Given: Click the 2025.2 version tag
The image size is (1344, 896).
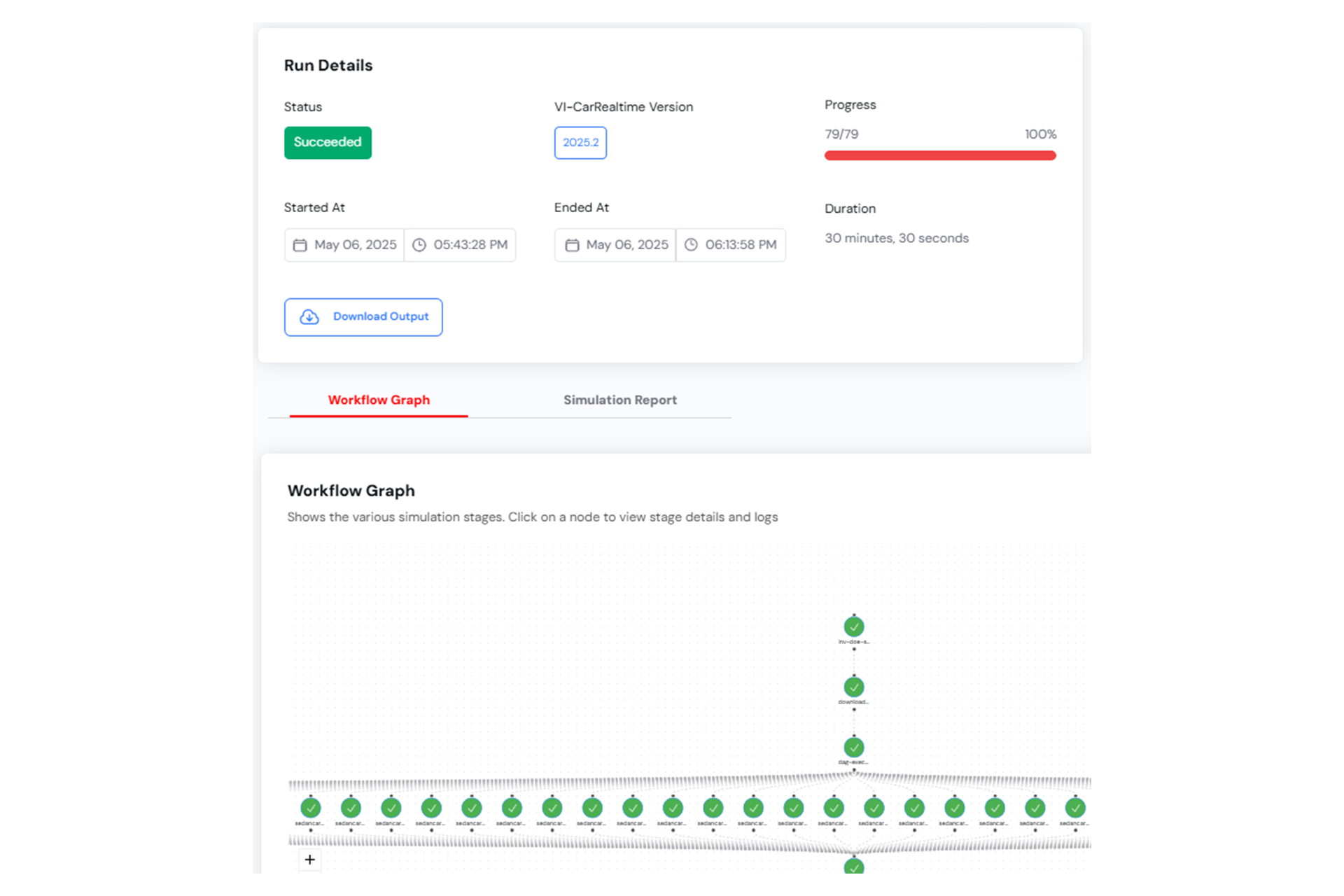Looking at the screenshot, I should click(580, 142).
